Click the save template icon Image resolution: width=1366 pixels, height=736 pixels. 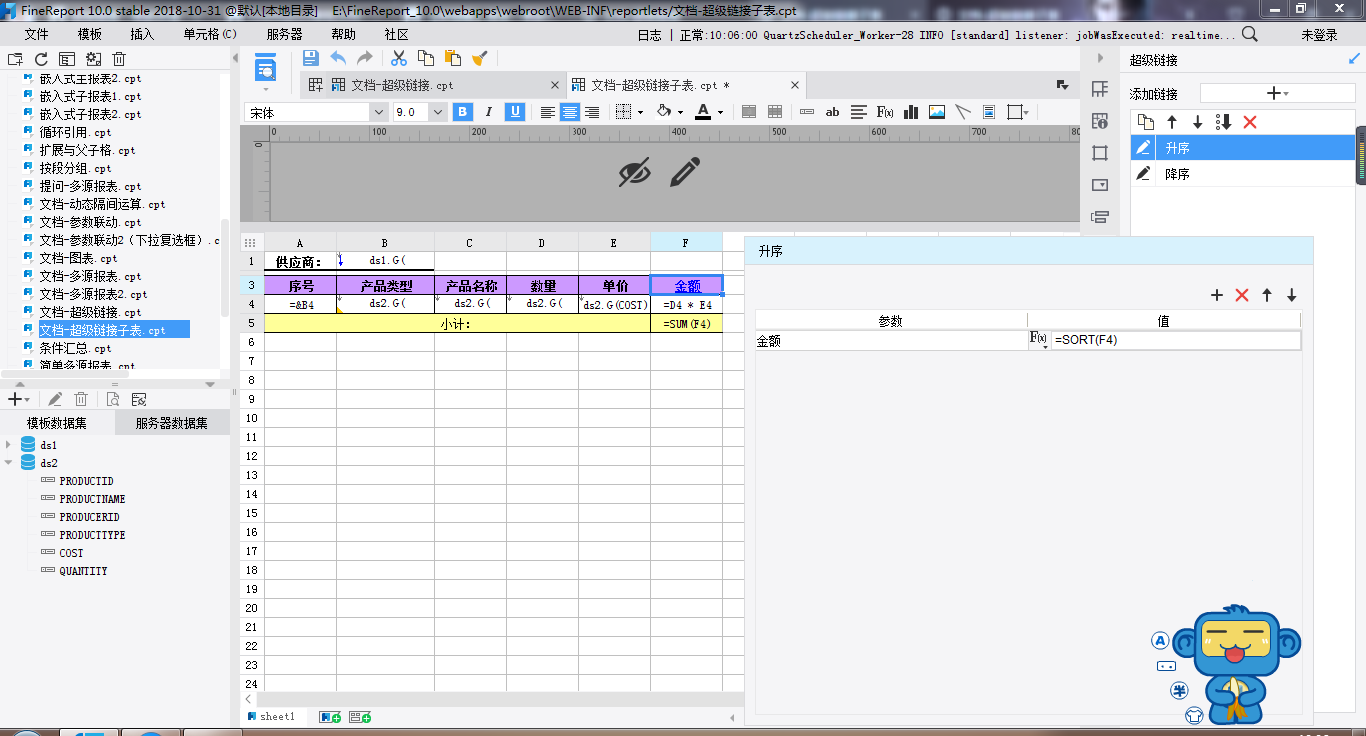point(310,59)
